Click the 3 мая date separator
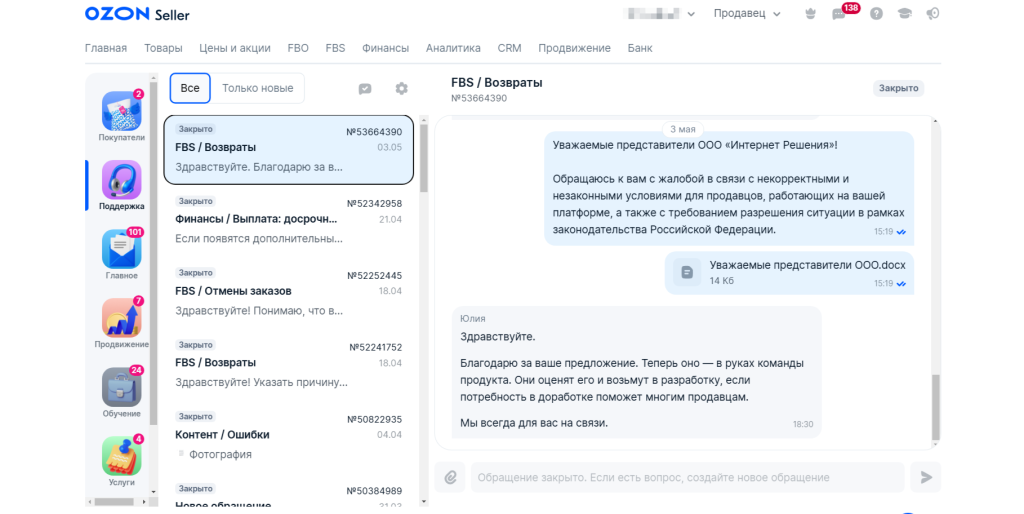Image resolution: width=1024 pixels, height=514 pixels. click(x=682, y=129)
